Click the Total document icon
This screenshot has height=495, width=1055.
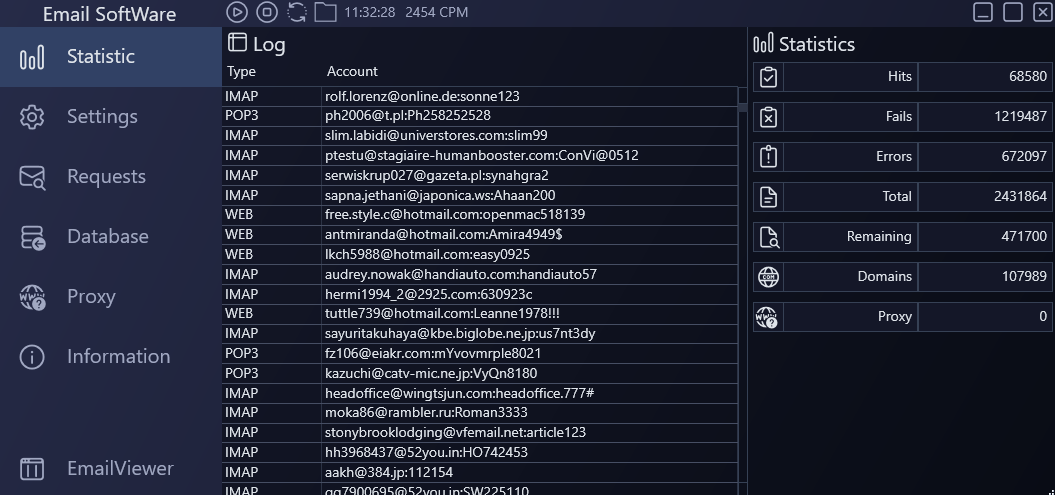(768, 197)
